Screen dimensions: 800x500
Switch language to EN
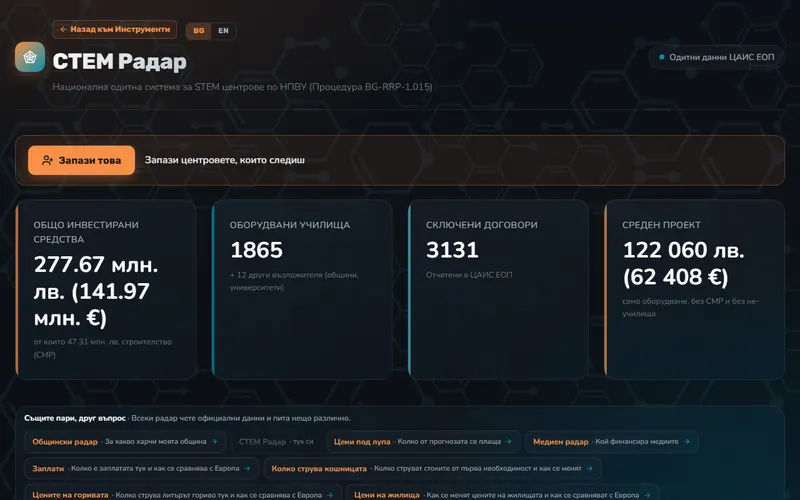(223, 31)
